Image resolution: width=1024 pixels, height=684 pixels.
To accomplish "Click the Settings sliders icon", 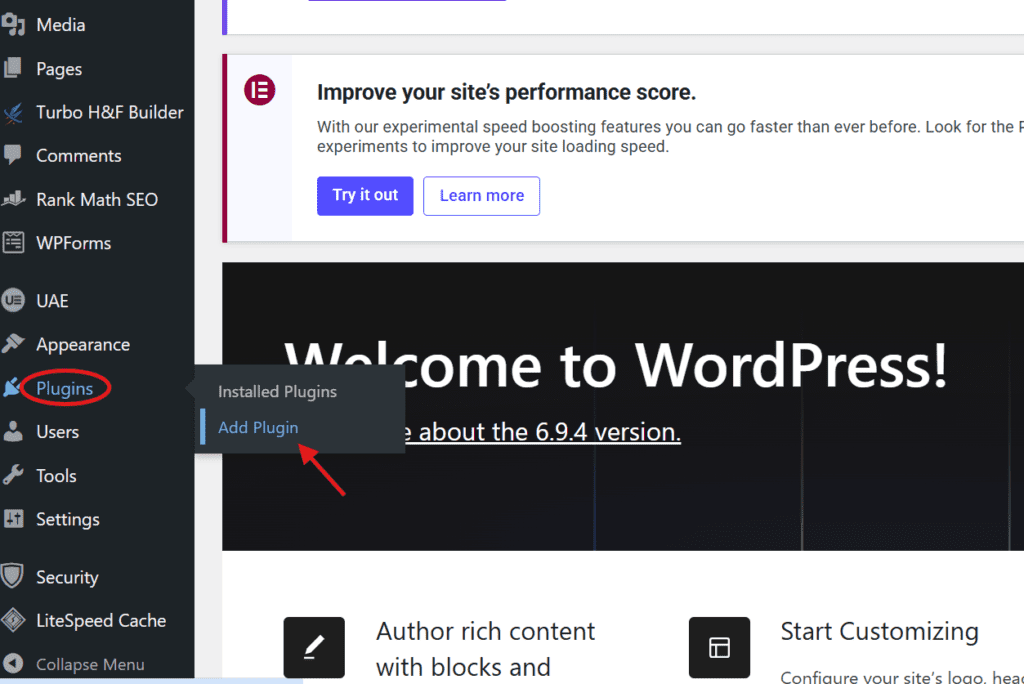I will 13,519.
